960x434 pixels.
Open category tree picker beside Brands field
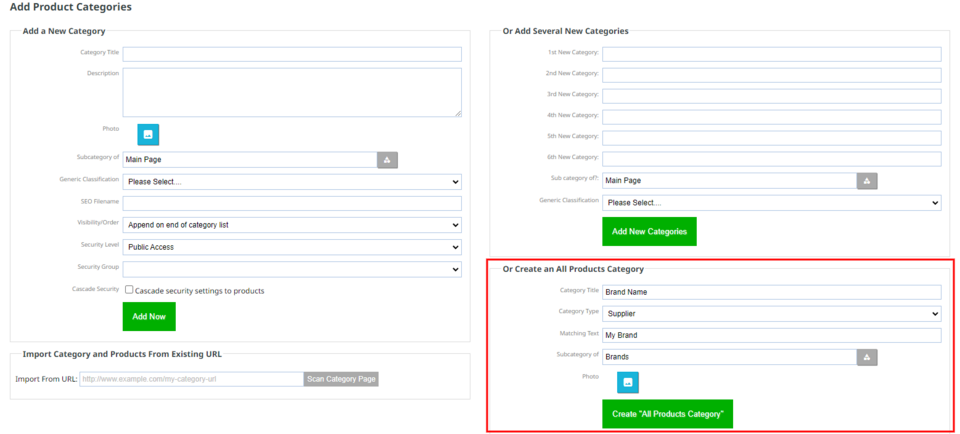[867, 357]
